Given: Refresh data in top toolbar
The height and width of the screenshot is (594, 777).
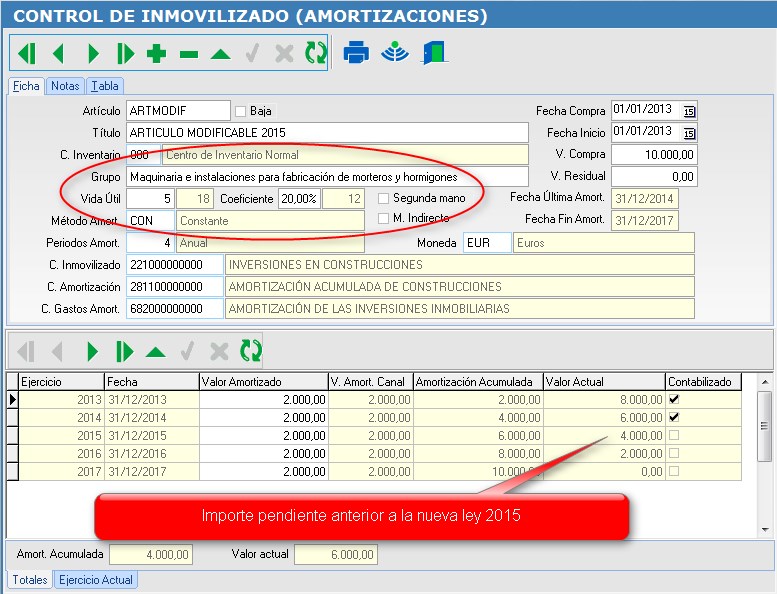Looking at the screenshot, I should 316,54.
